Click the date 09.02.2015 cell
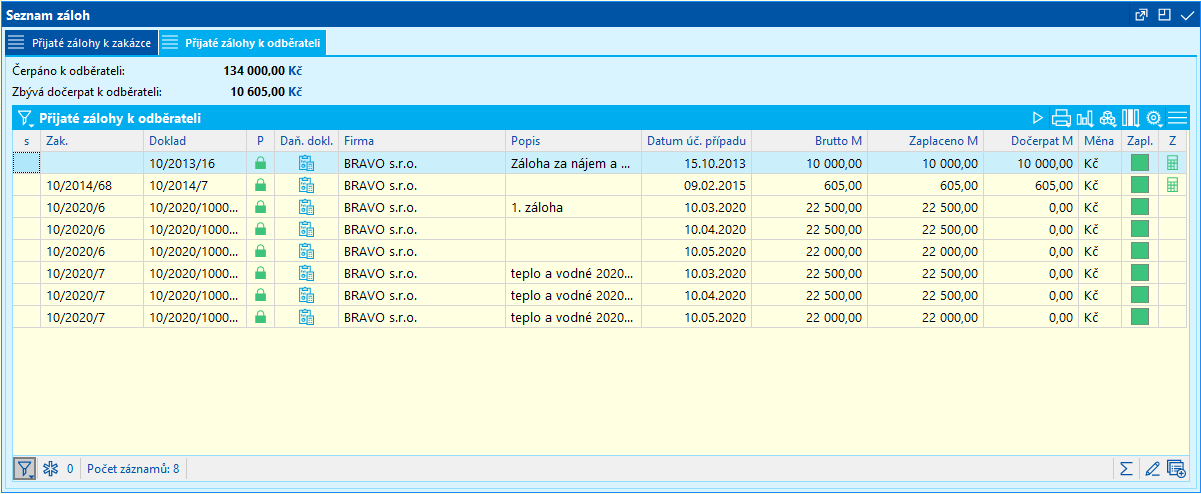The height and width of the screenshot is (494, 1201). pyautogui.click(x=696, y=185)
